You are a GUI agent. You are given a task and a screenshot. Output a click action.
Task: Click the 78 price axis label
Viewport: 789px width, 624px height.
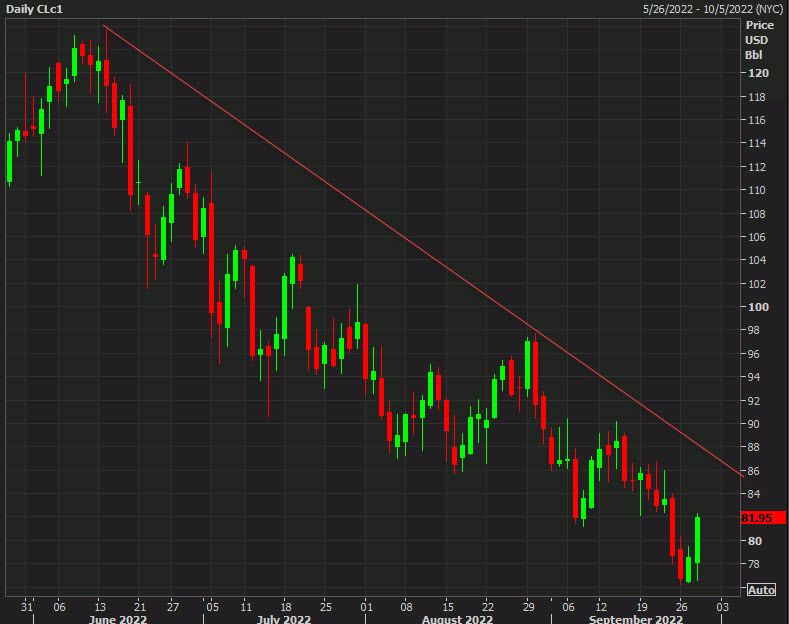[754, 564]
